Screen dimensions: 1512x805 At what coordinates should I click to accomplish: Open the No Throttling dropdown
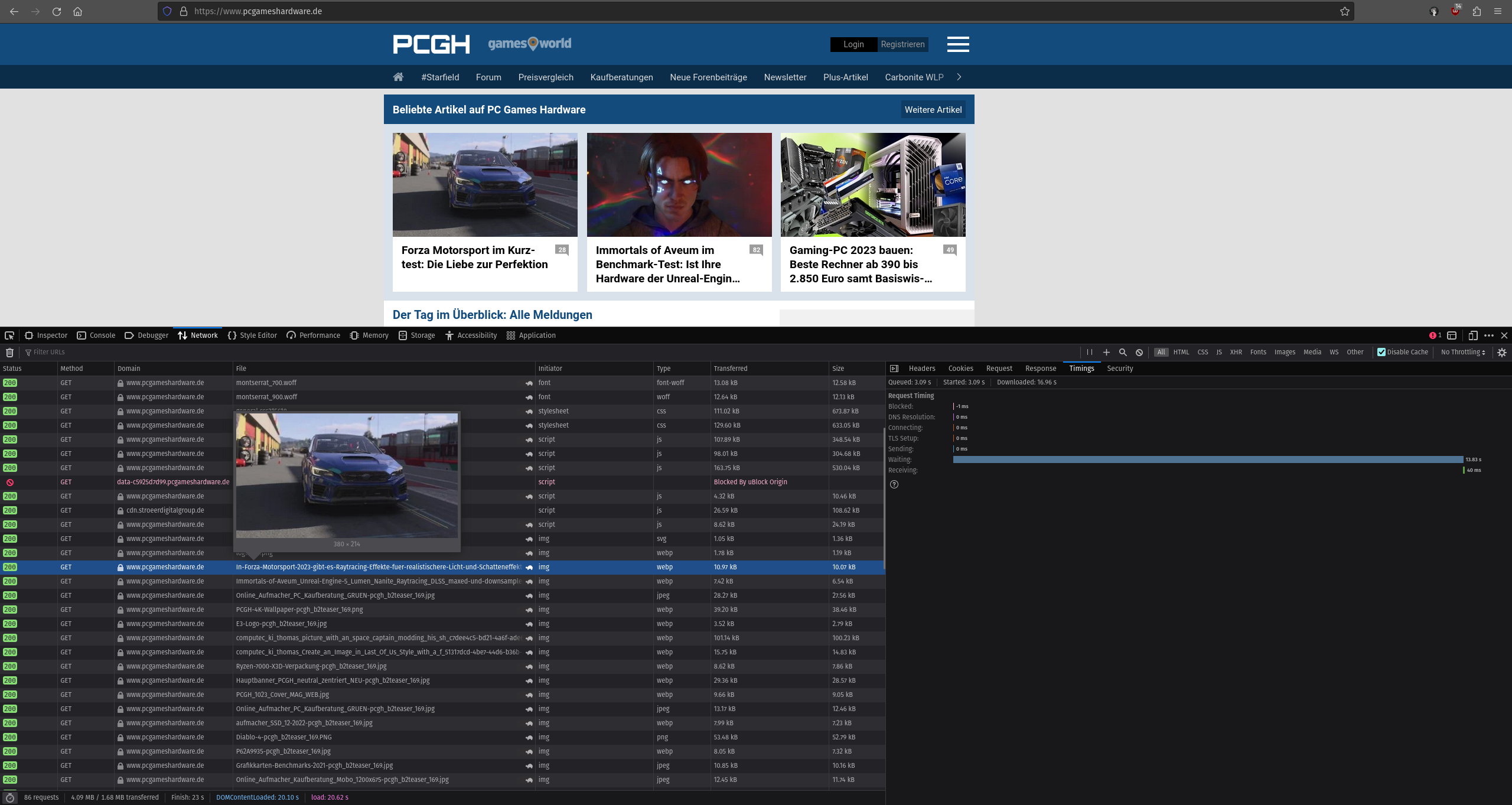coord(1463,352)
